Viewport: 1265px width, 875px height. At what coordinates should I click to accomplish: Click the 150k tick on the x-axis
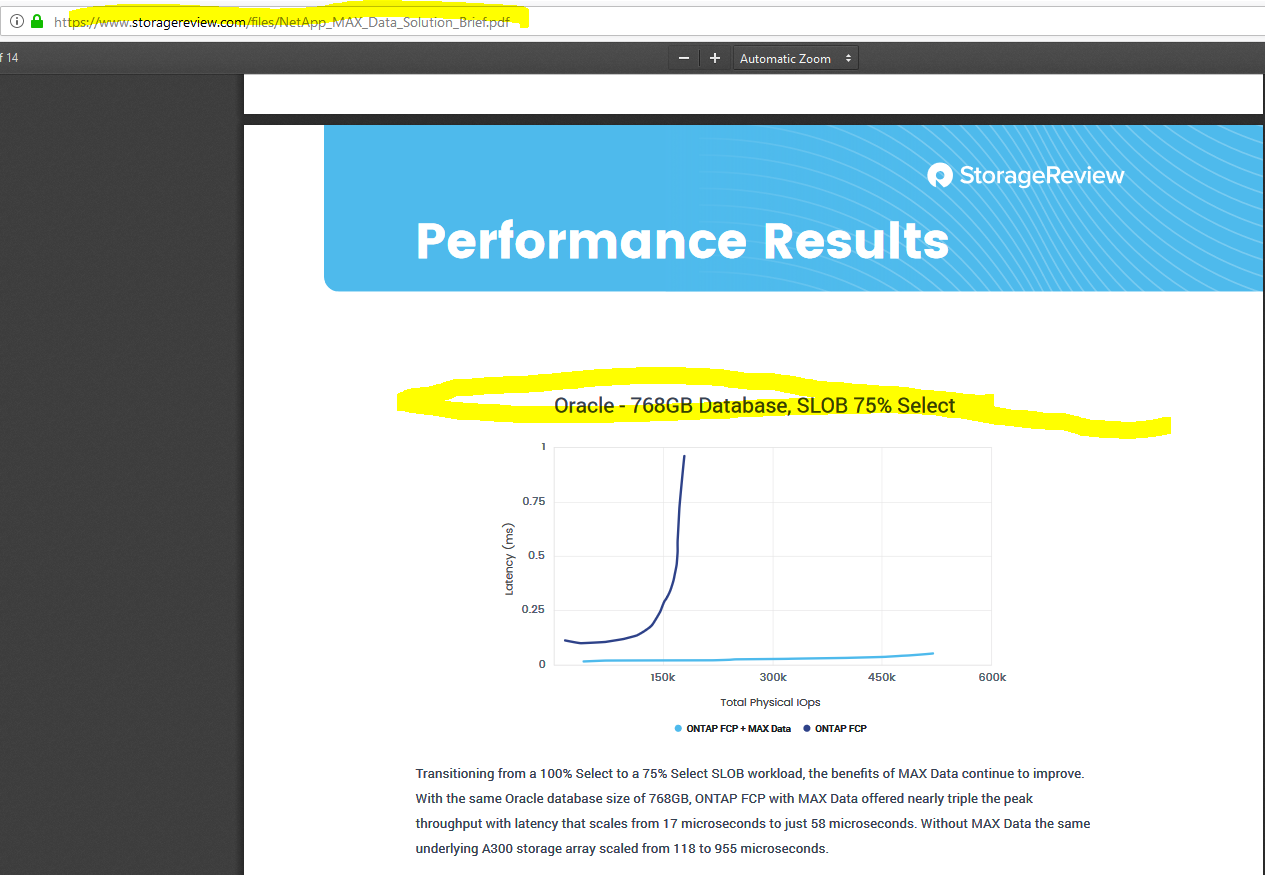[662, 678]
